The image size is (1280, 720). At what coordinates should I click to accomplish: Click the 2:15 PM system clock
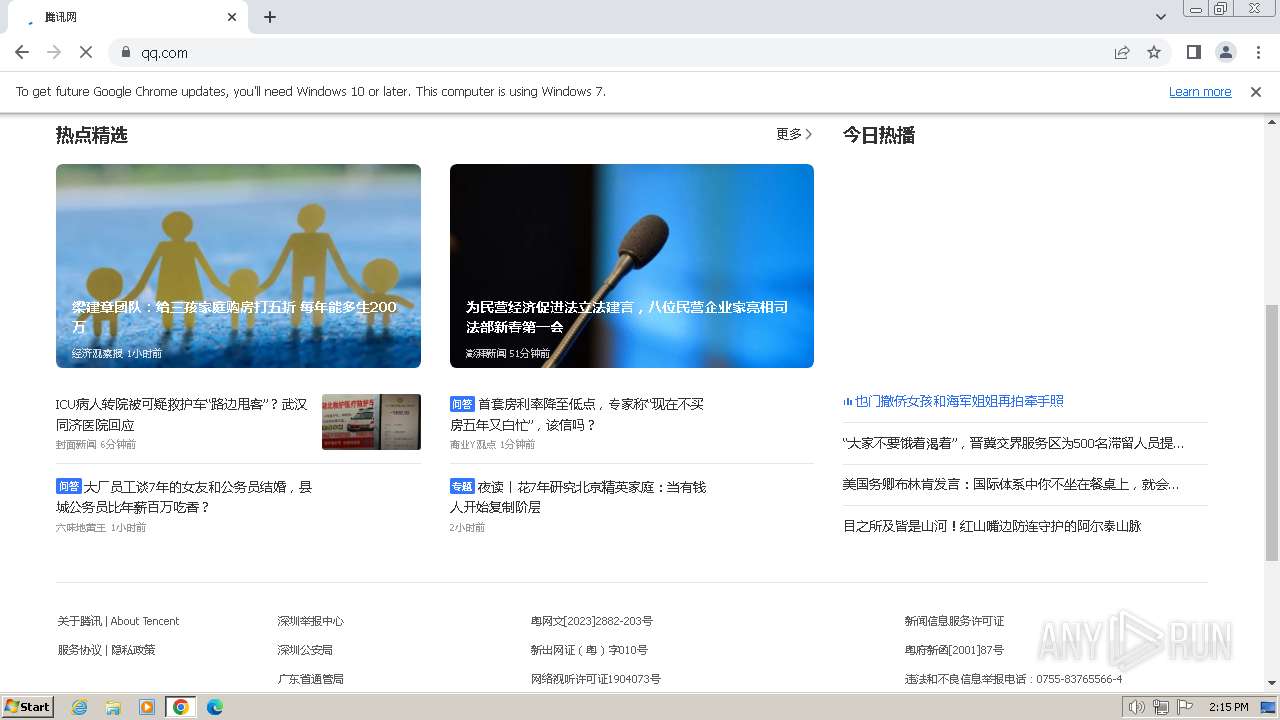(1229, 707)
